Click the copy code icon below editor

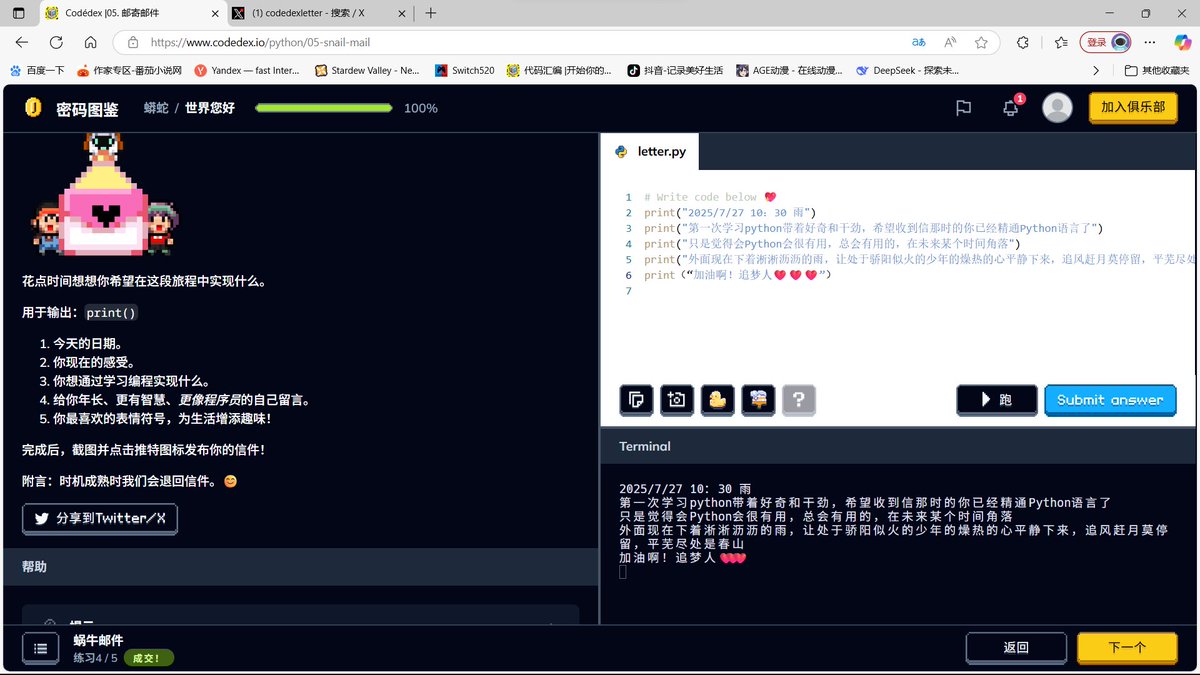[x=636, y=400]
